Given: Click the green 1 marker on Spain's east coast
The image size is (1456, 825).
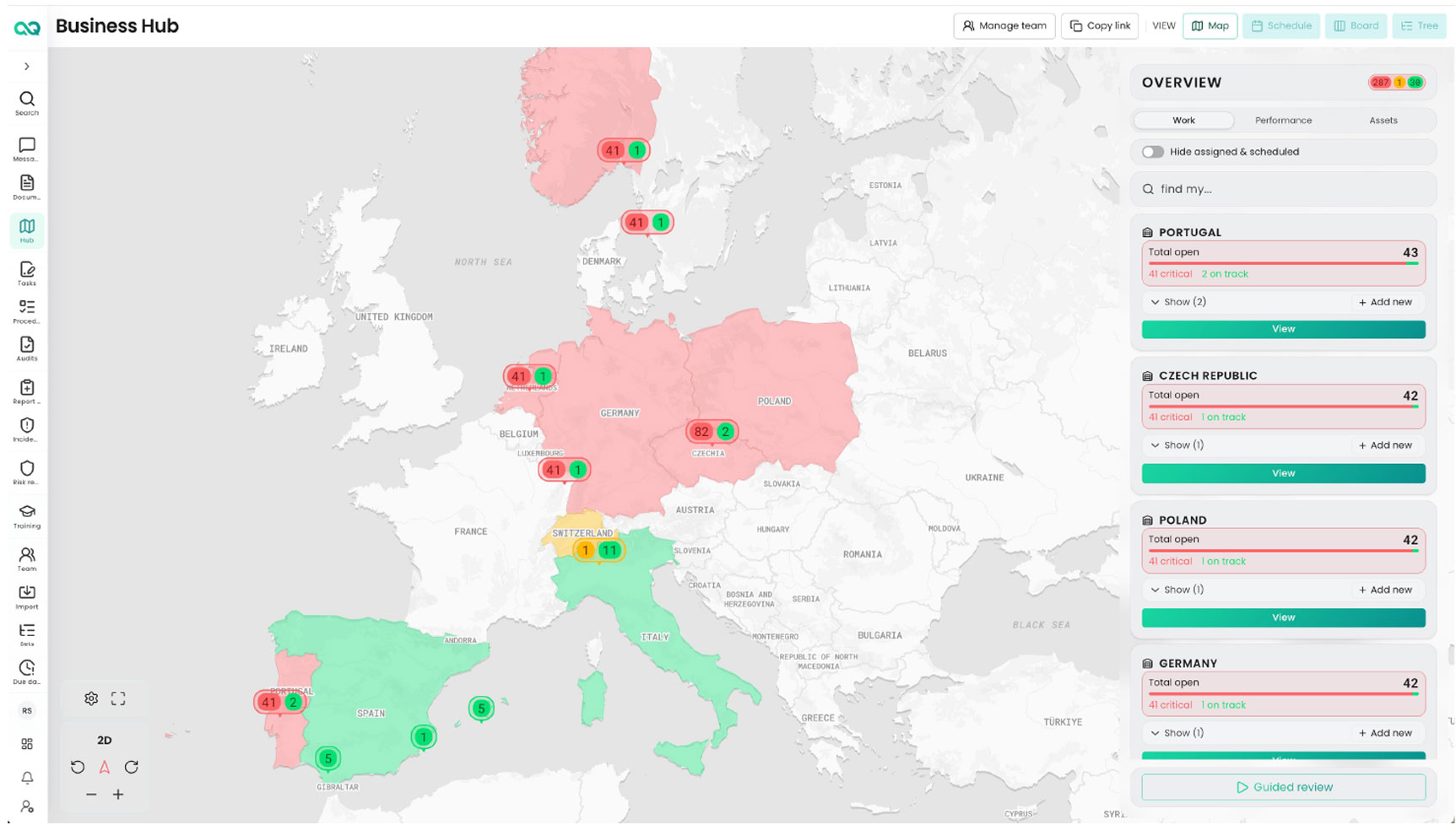Looking at the screenshot, I should coord(424,737).
